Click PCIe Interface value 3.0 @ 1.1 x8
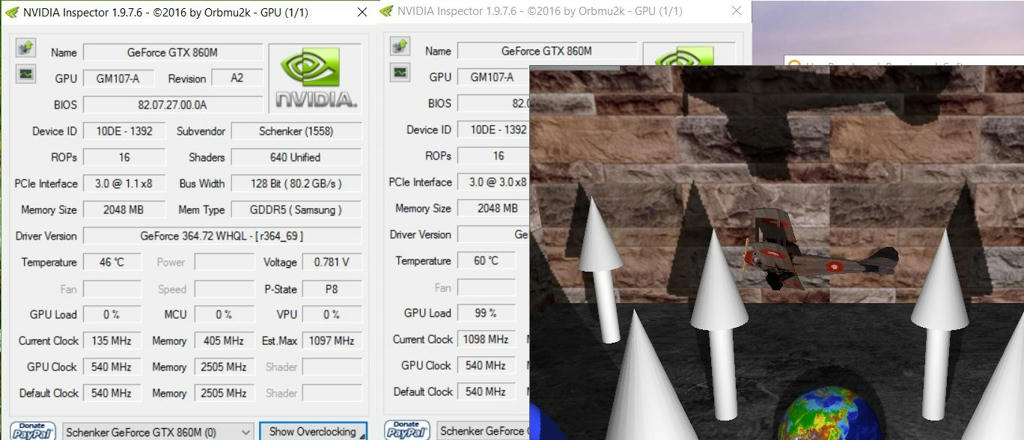 coord(124,183)
